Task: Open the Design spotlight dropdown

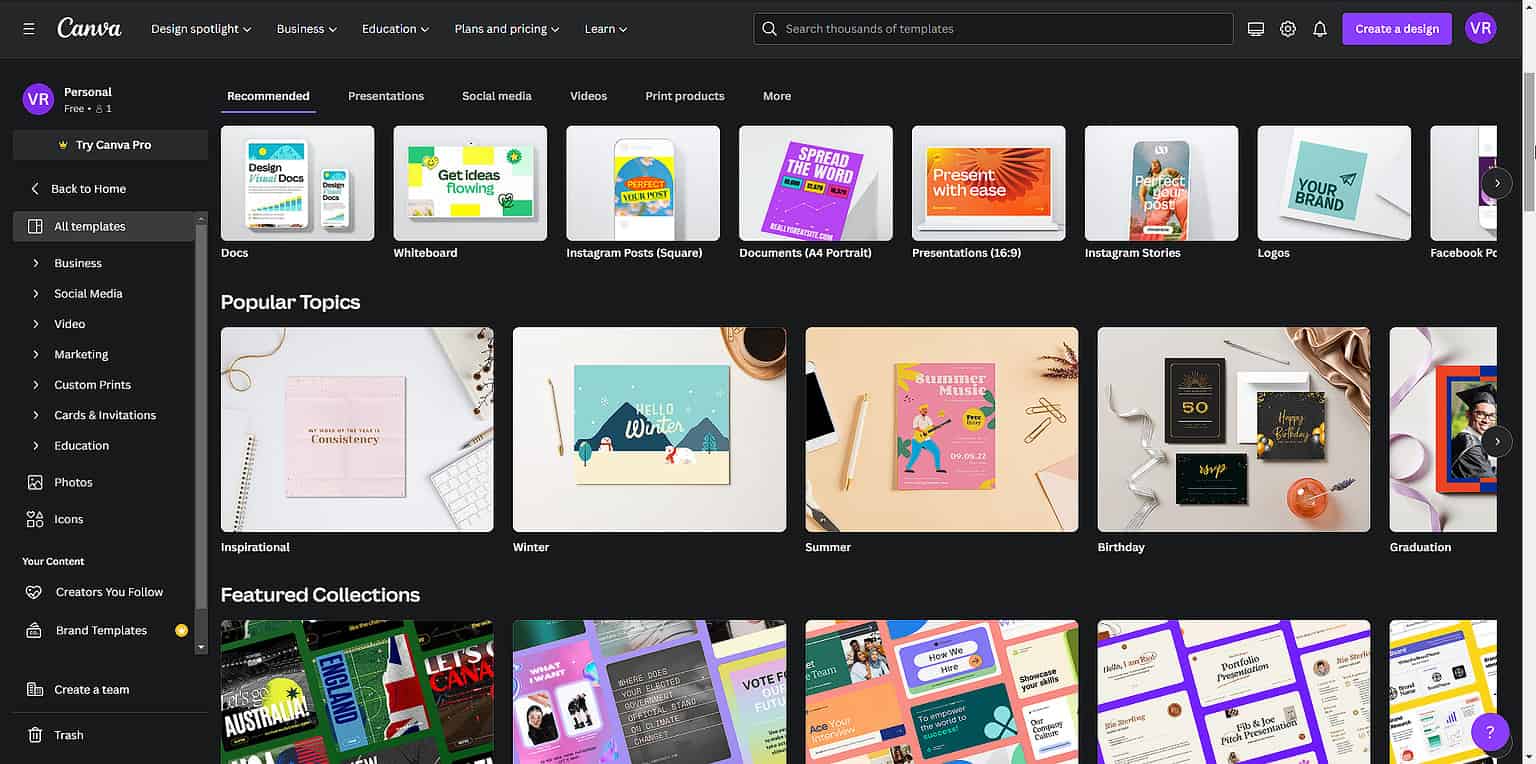Action: coord(200,29)
